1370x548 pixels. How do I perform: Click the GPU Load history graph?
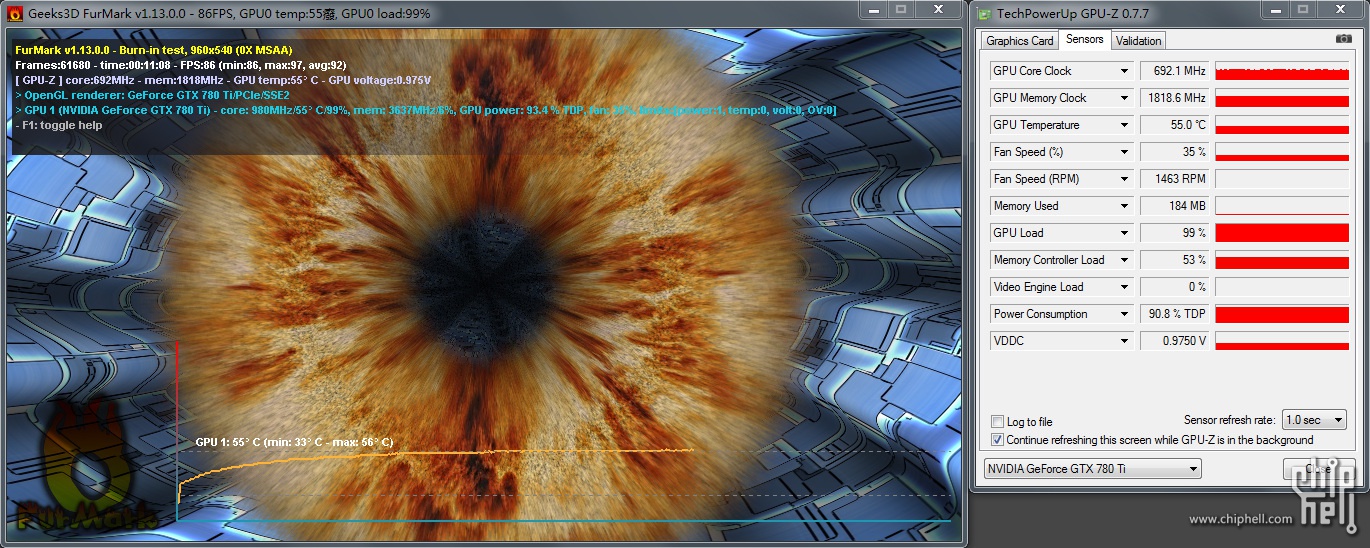[1282, 233]
